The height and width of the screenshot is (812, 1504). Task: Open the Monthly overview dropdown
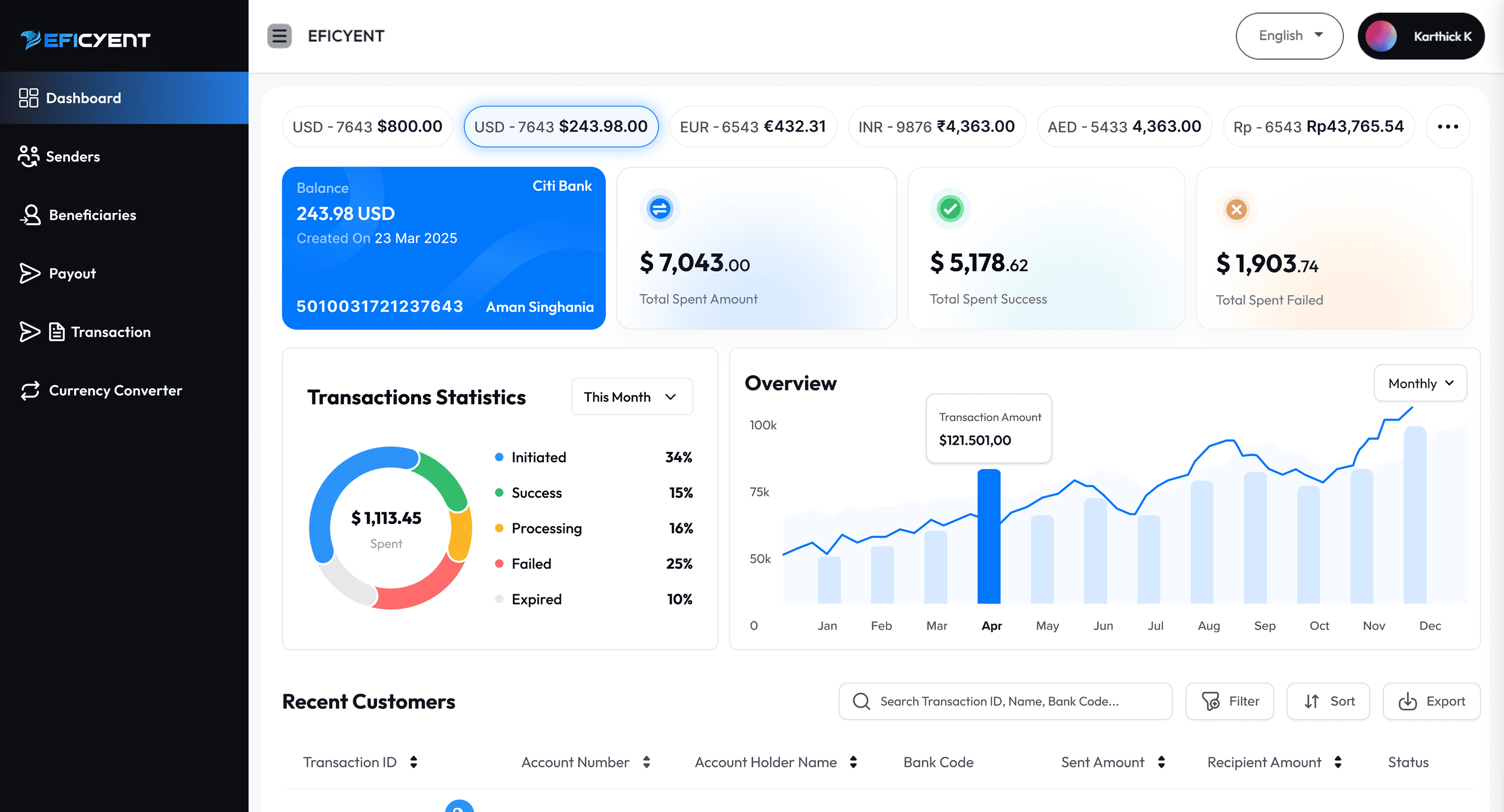pos(1420,384)
